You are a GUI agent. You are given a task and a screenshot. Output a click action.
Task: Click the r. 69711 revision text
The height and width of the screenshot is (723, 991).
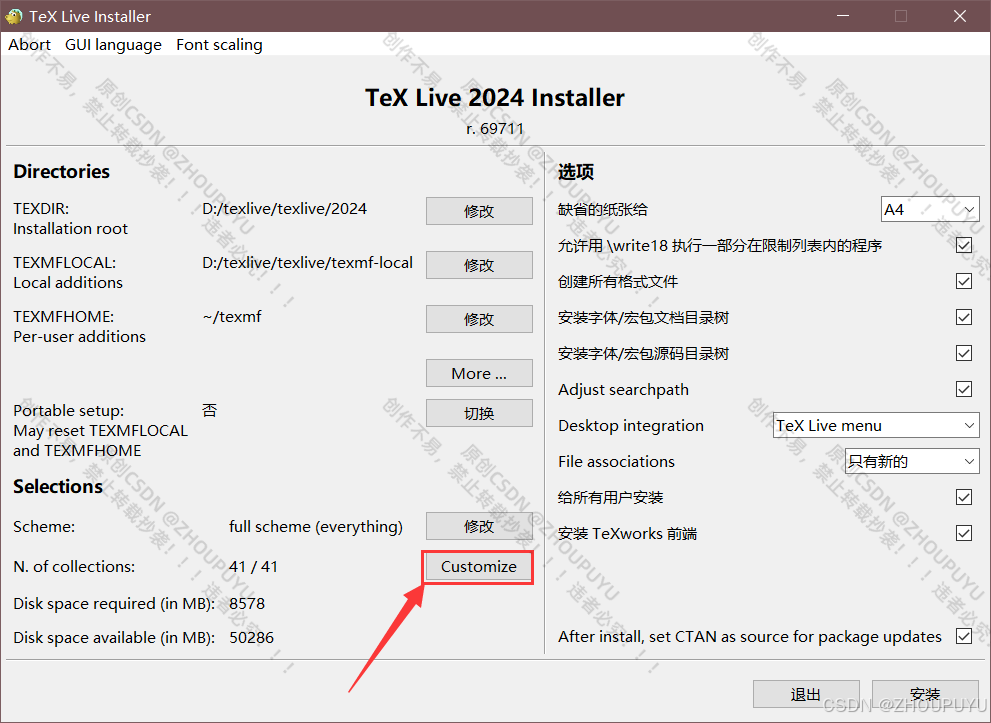tap(496, 129)
